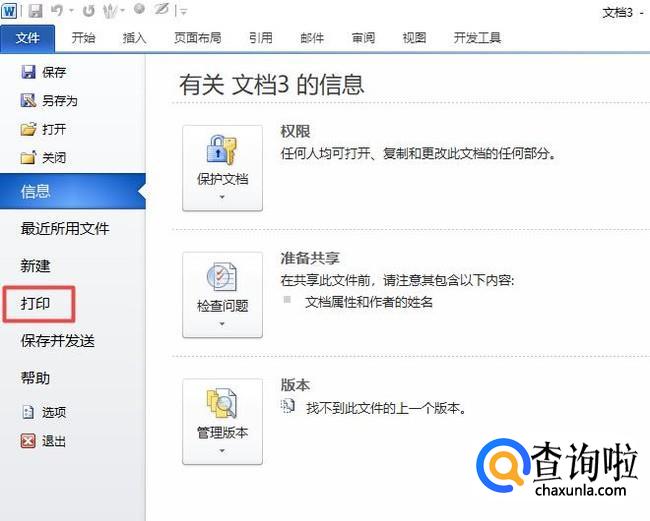Choose 退出 text to exit Word
Viewport: 650px width, 521px height.
point(54,441)
